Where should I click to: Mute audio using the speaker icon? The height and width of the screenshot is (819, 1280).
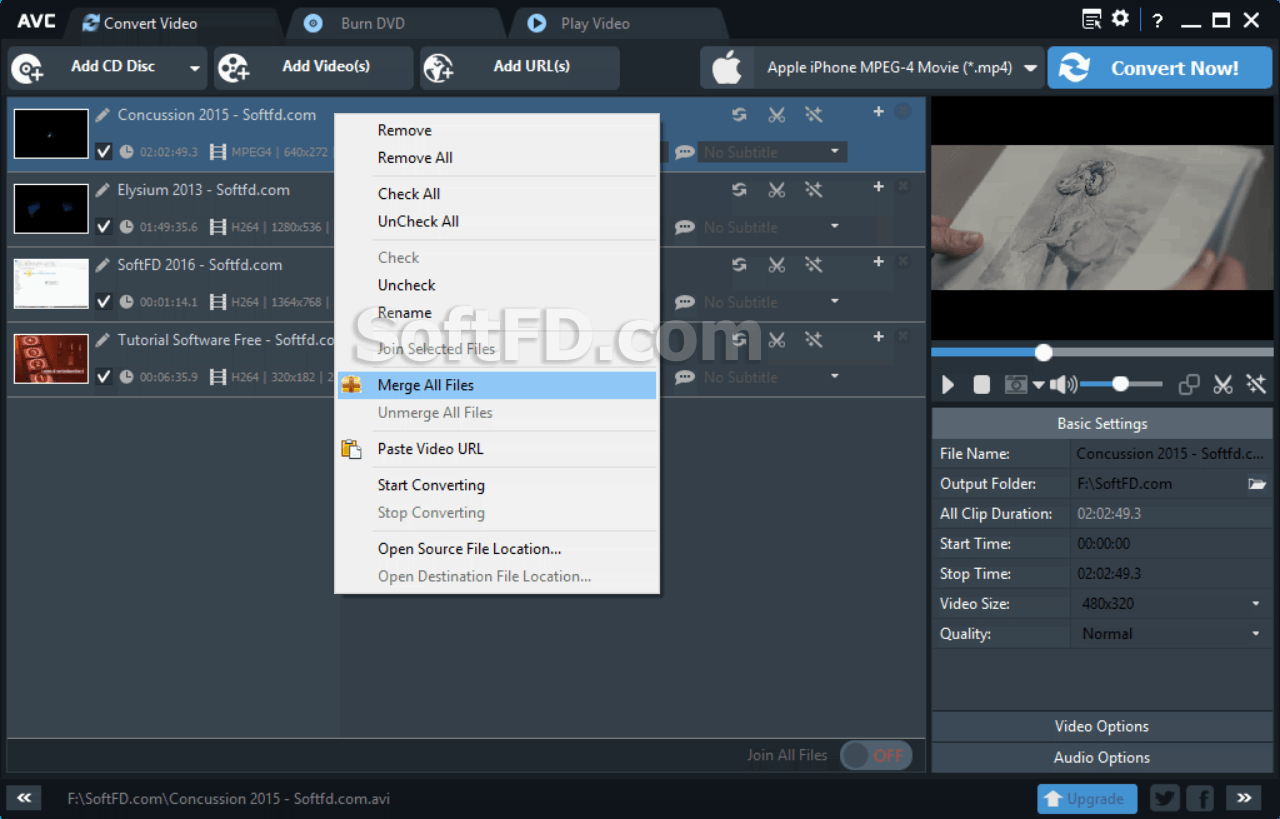click(x=1063, y=385)
